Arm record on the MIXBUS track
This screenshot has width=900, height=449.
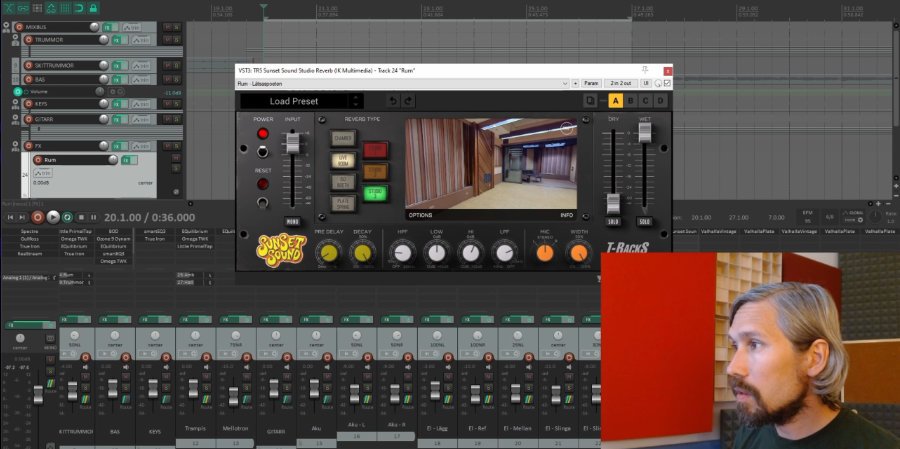point(19,27)
